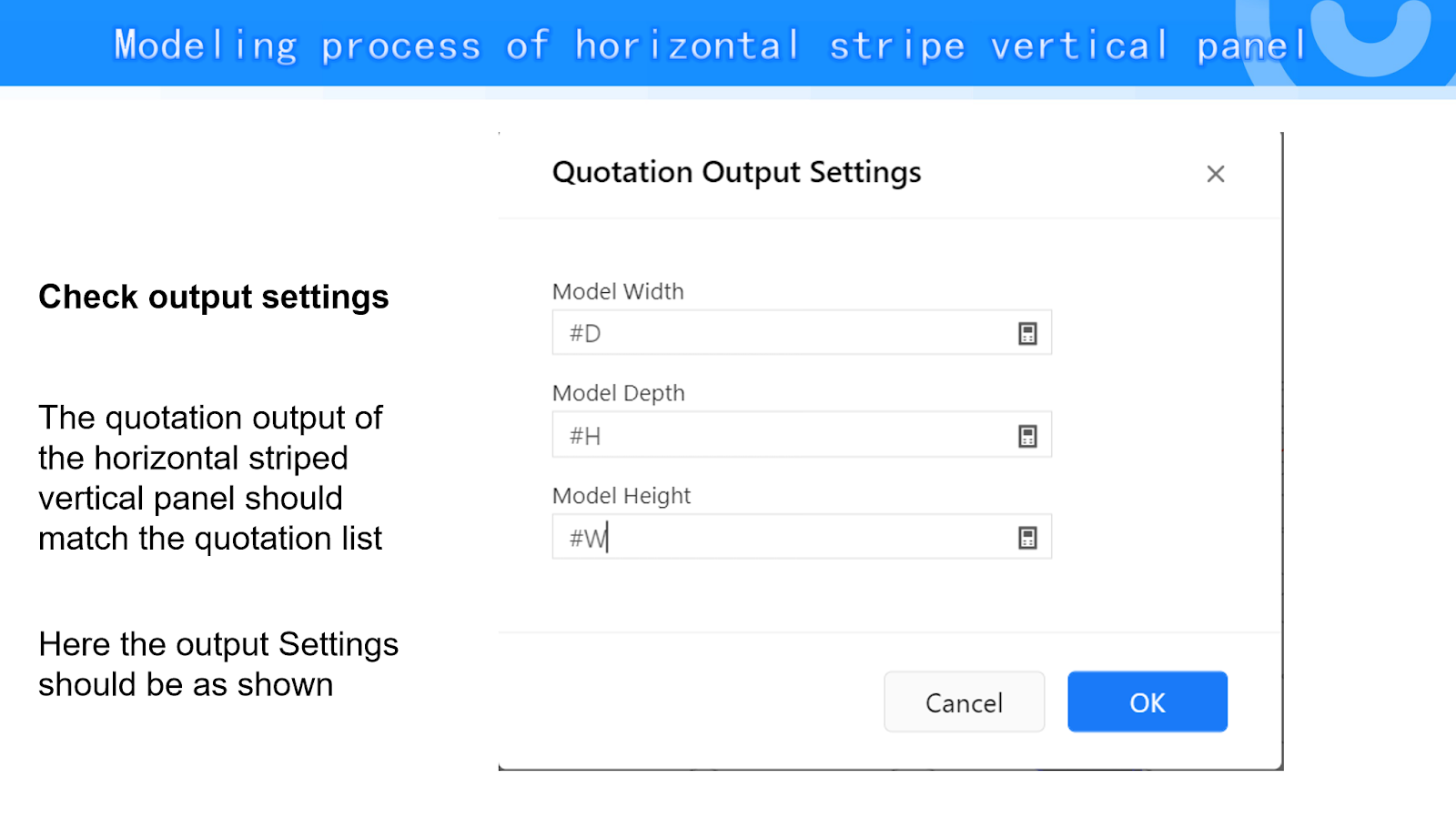Click the paragraph about matching the quotation list
1456x818 pixels.
[210, 479]
